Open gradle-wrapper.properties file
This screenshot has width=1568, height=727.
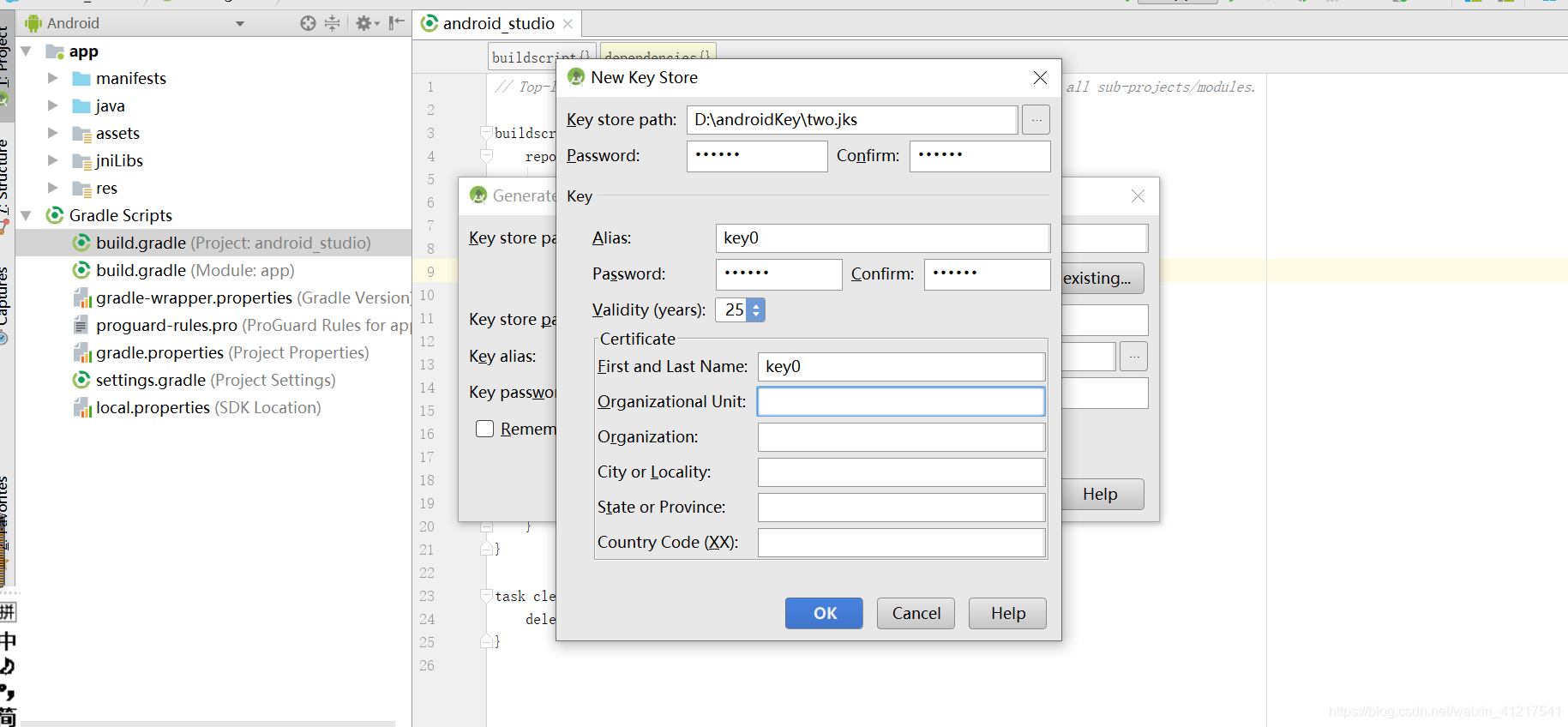point(242,297)
